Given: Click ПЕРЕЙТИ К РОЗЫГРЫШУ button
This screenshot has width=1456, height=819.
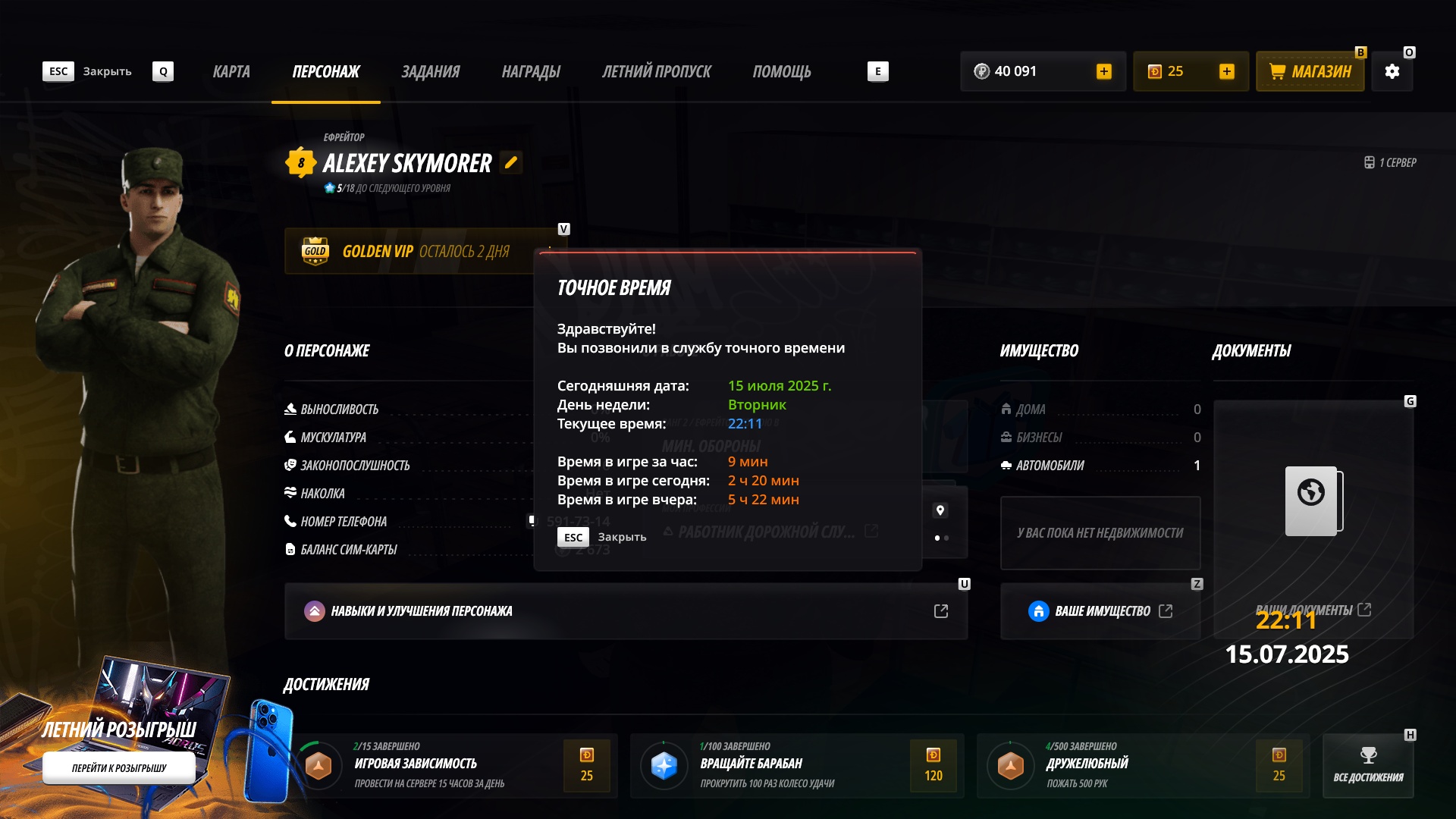Looking at the screenshot, I should (x=119, y=768).
